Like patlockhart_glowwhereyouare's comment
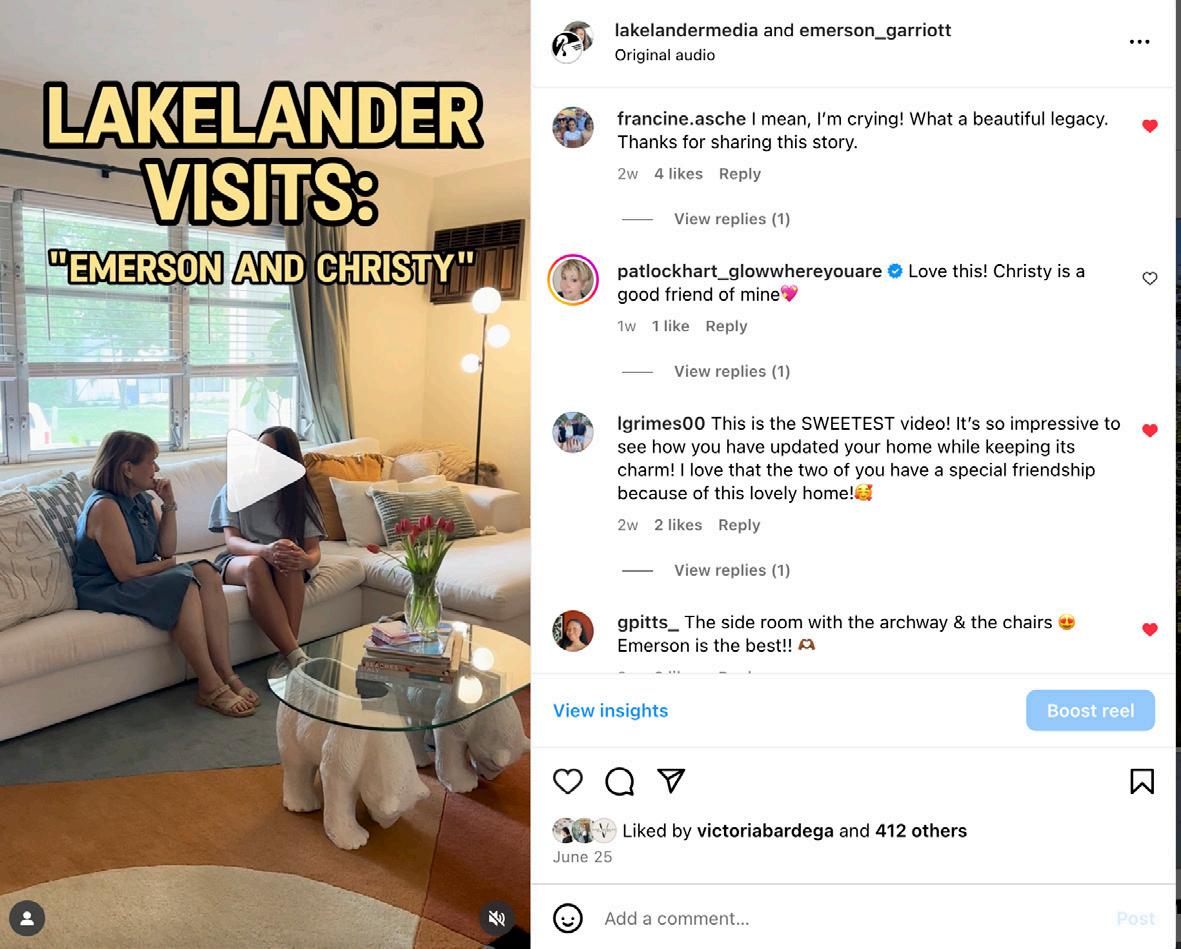The width and height of the screenshot is (1181, 949). pyautogui.click(x=1149, y=279)
